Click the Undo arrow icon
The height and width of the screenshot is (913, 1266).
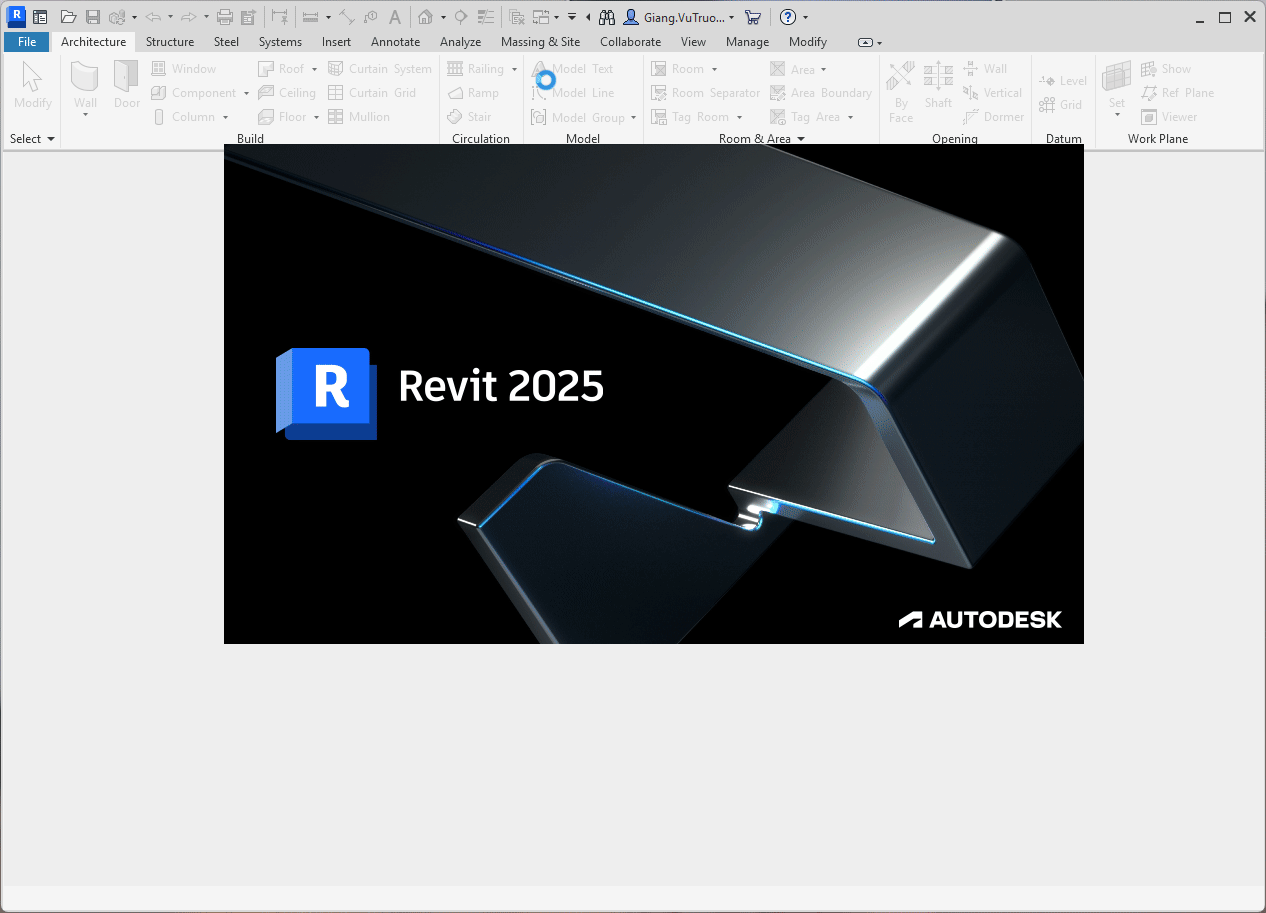tap(153, 17)
